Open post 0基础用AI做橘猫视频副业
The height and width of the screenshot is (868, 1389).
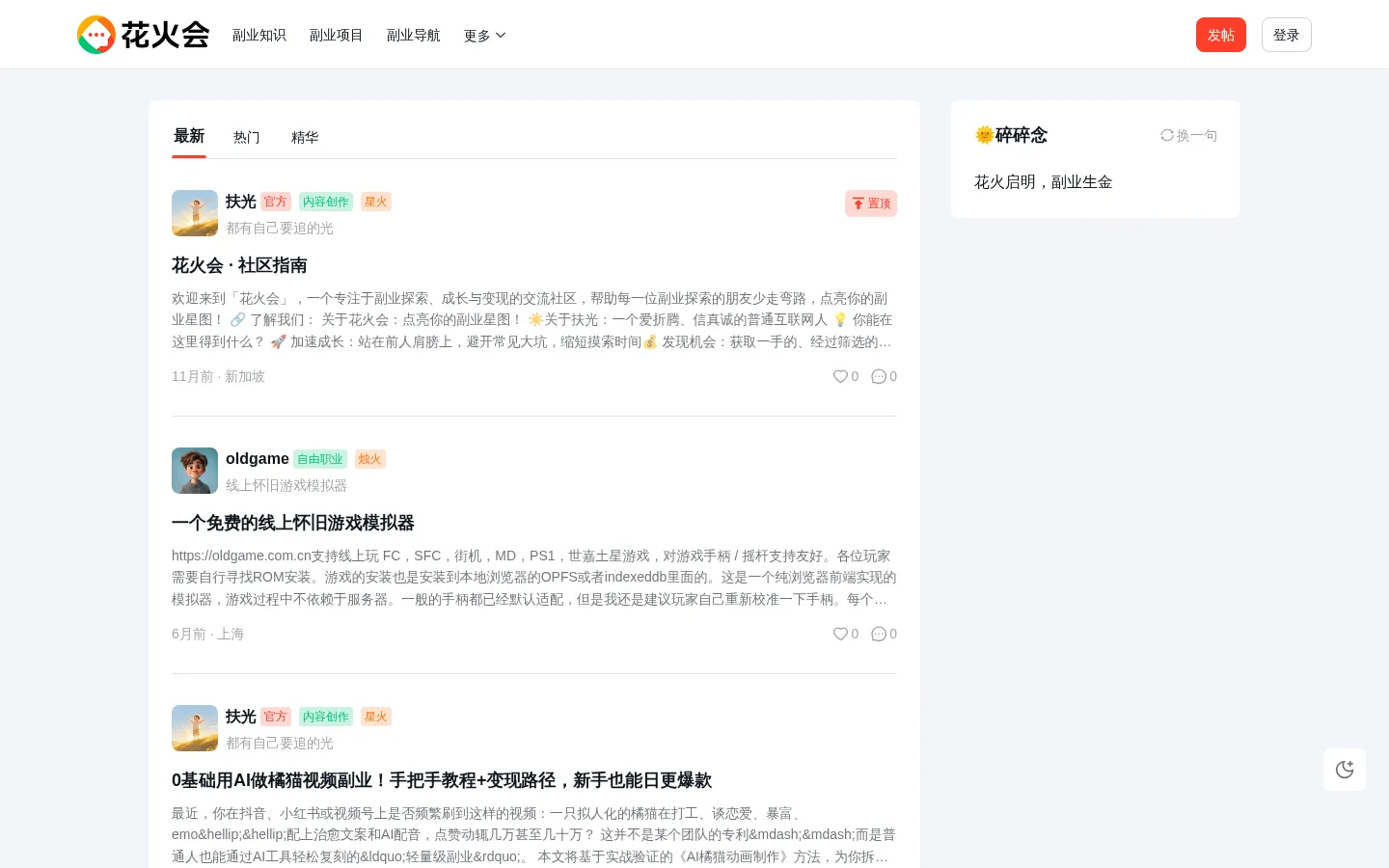442,780
